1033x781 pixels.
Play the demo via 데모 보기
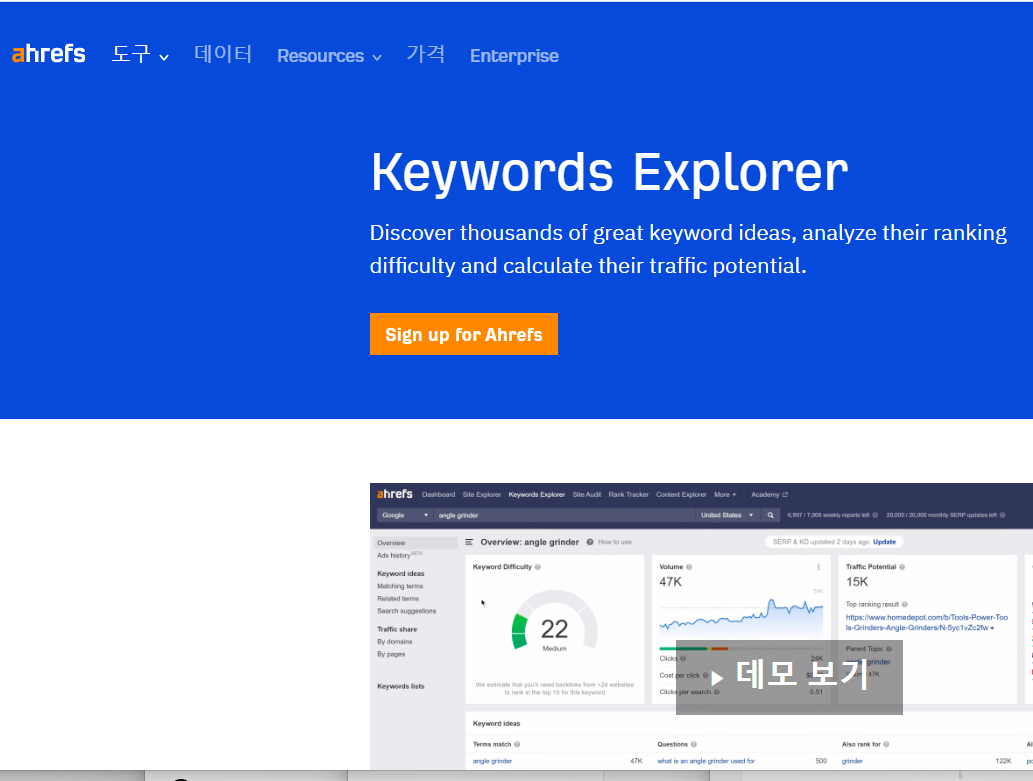coord(789,677)
